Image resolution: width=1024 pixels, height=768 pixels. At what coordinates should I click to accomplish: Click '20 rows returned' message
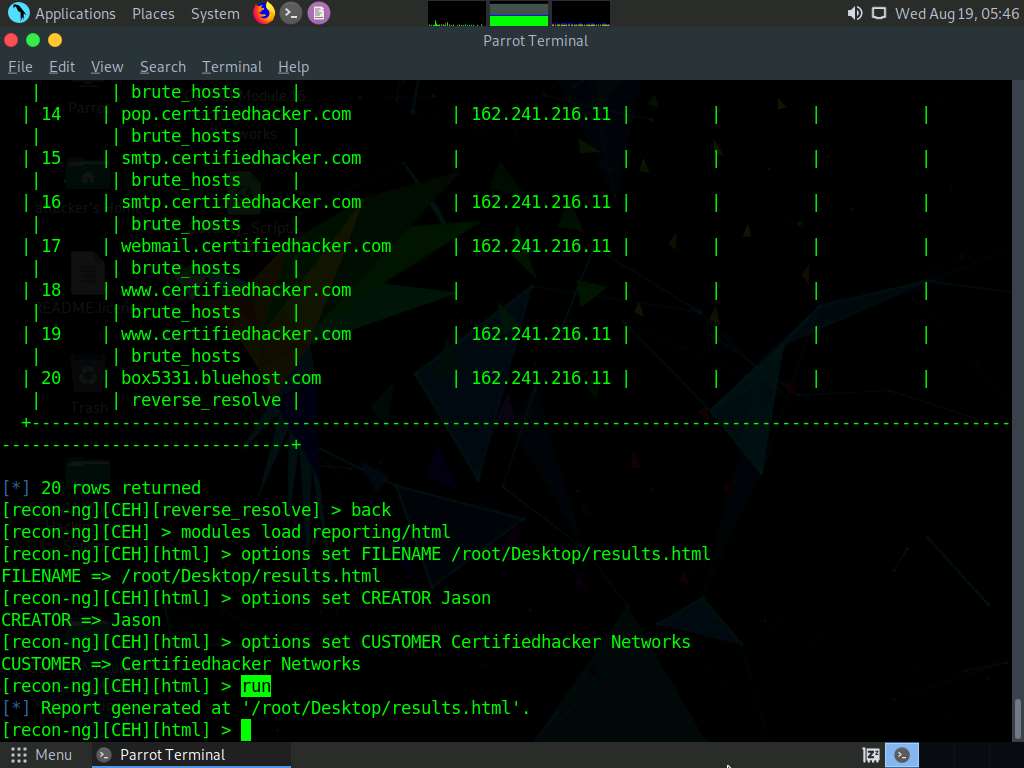pyautogui.click(x=121, y=488)
